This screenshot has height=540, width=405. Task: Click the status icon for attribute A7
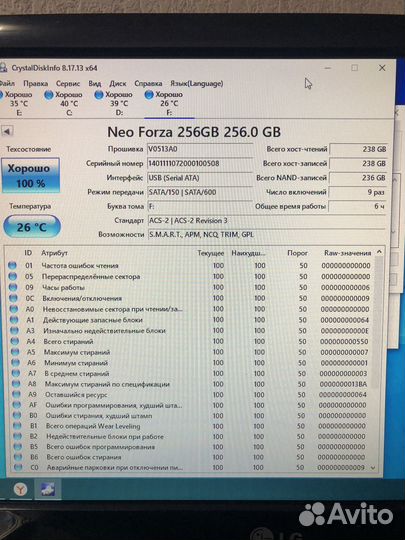(15, 373)
